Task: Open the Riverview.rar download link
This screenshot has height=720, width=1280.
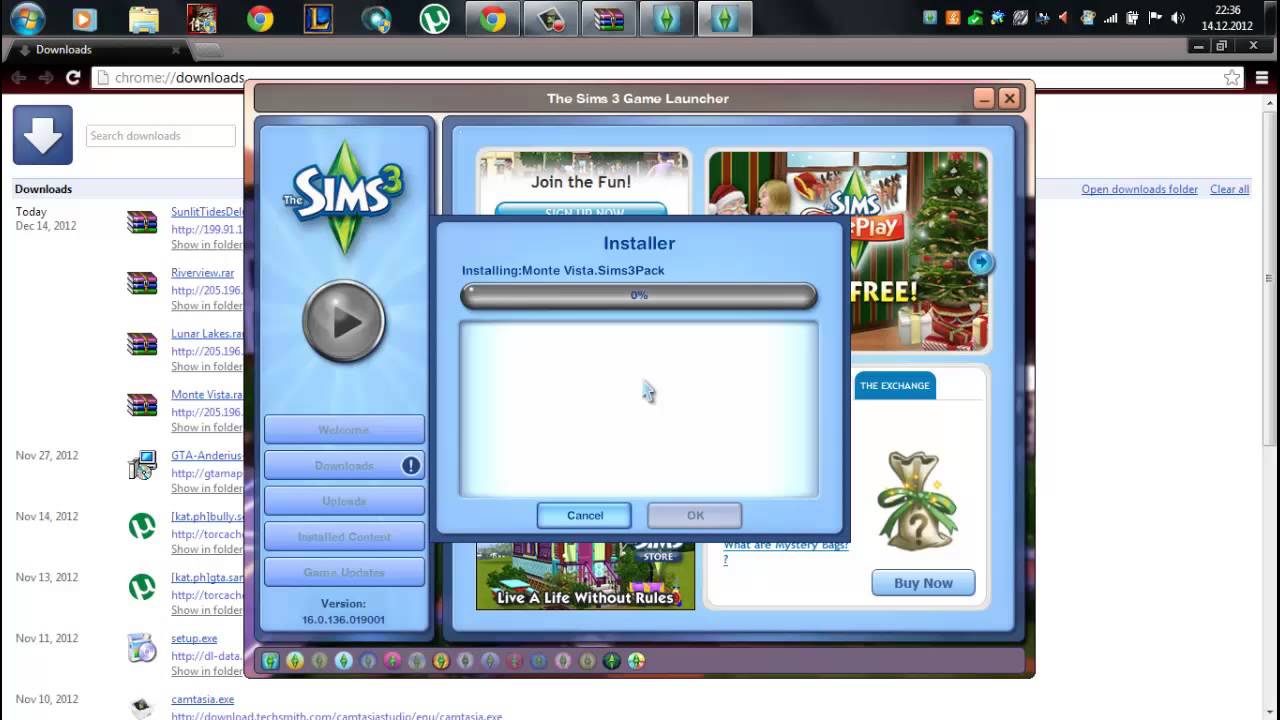Action: (202, 273)
